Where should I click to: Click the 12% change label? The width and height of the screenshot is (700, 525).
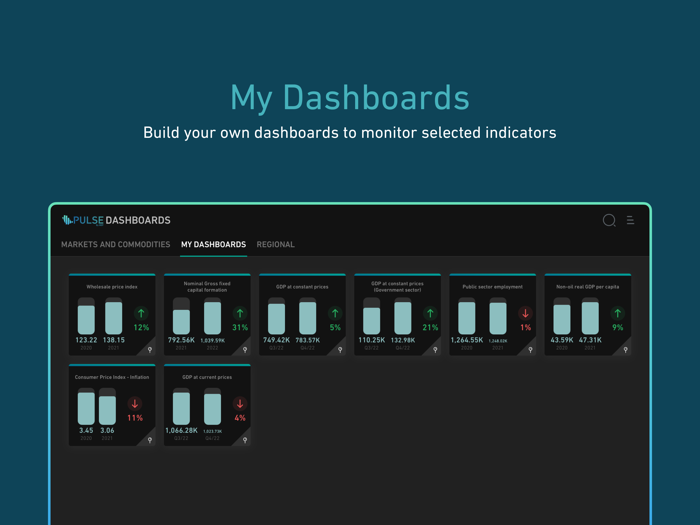(x=141, y=328)
